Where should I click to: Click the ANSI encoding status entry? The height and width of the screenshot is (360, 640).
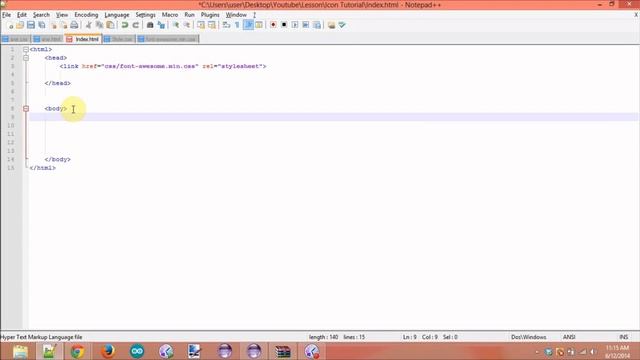pos(569,337)
